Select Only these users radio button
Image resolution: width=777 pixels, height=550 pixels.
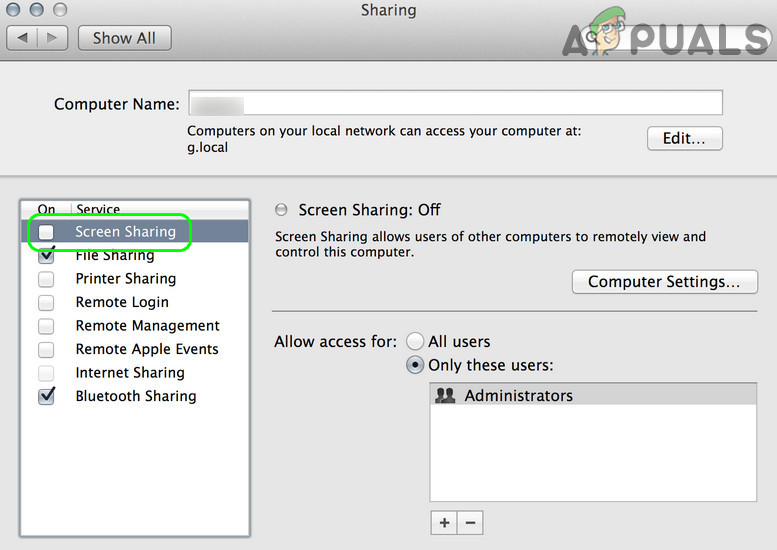pyautogui.click(x=415, y=366)
